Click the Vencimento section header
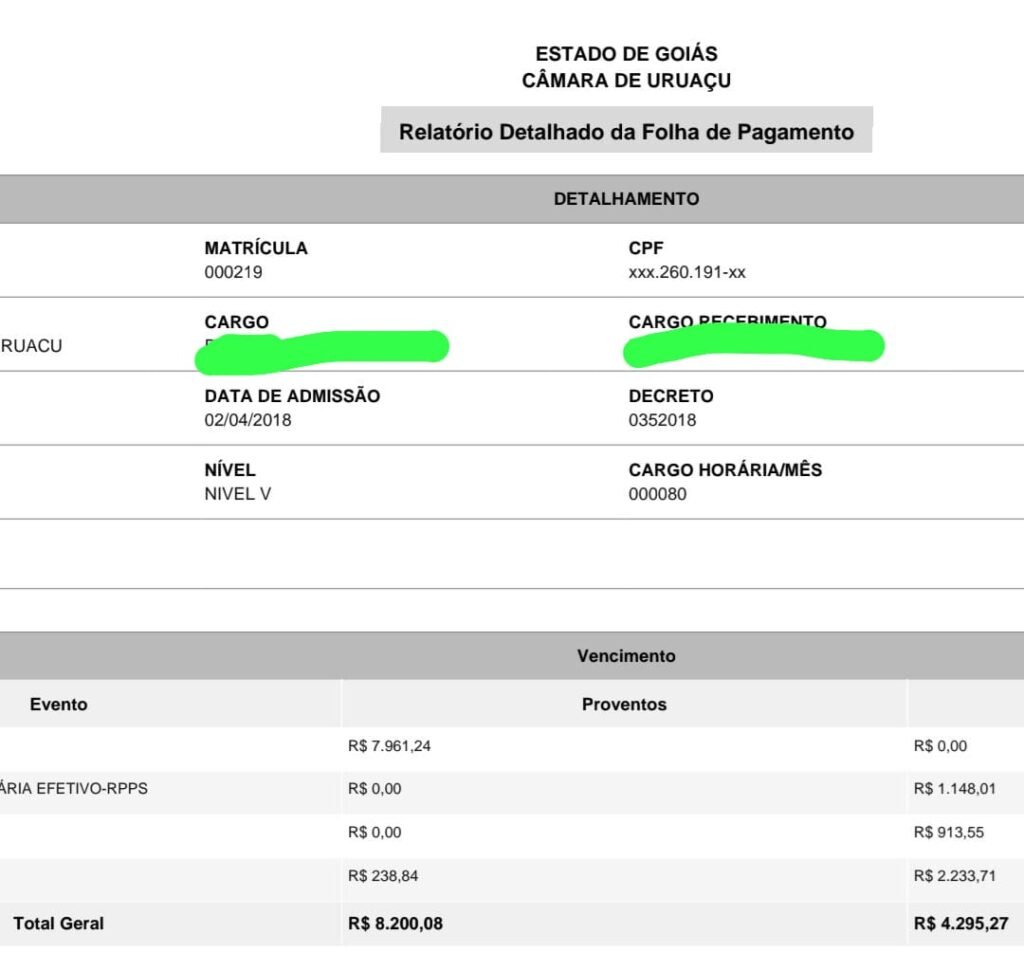Screen dimensions: 1024x971 626,656
